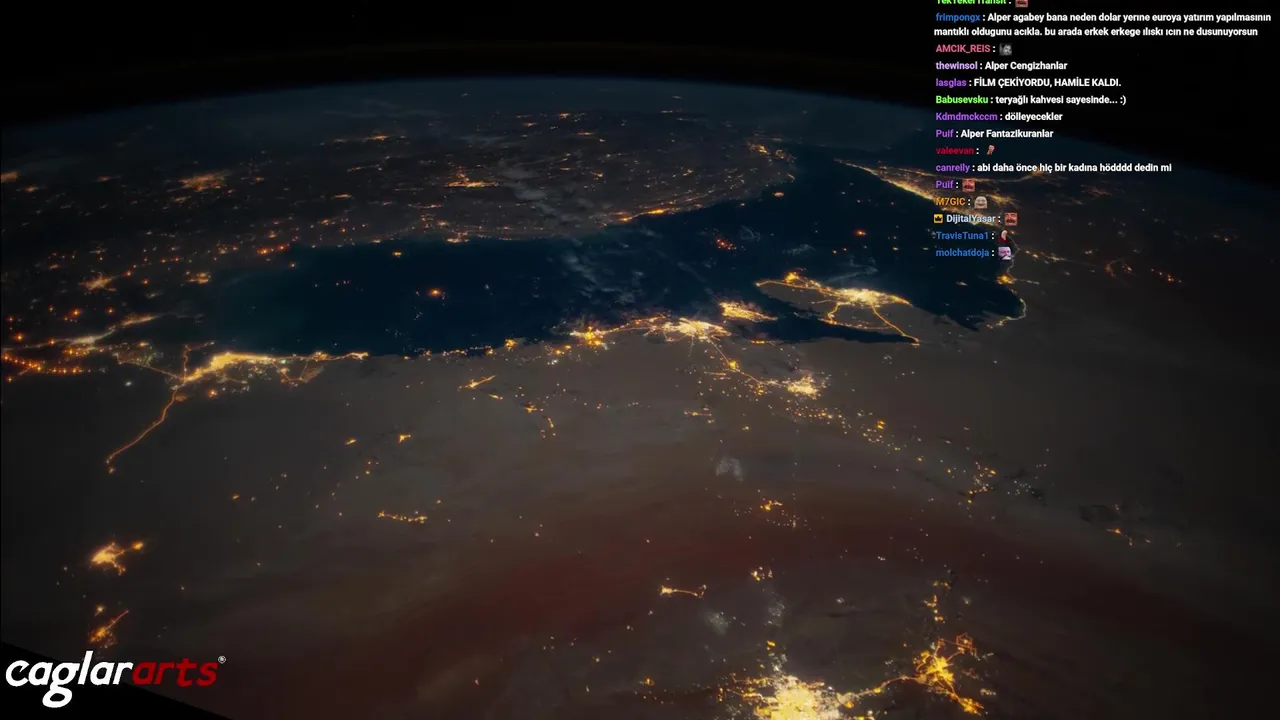Select the username DijitalYasar in chat
This screenshot has width=1280, height=720.
970,219
